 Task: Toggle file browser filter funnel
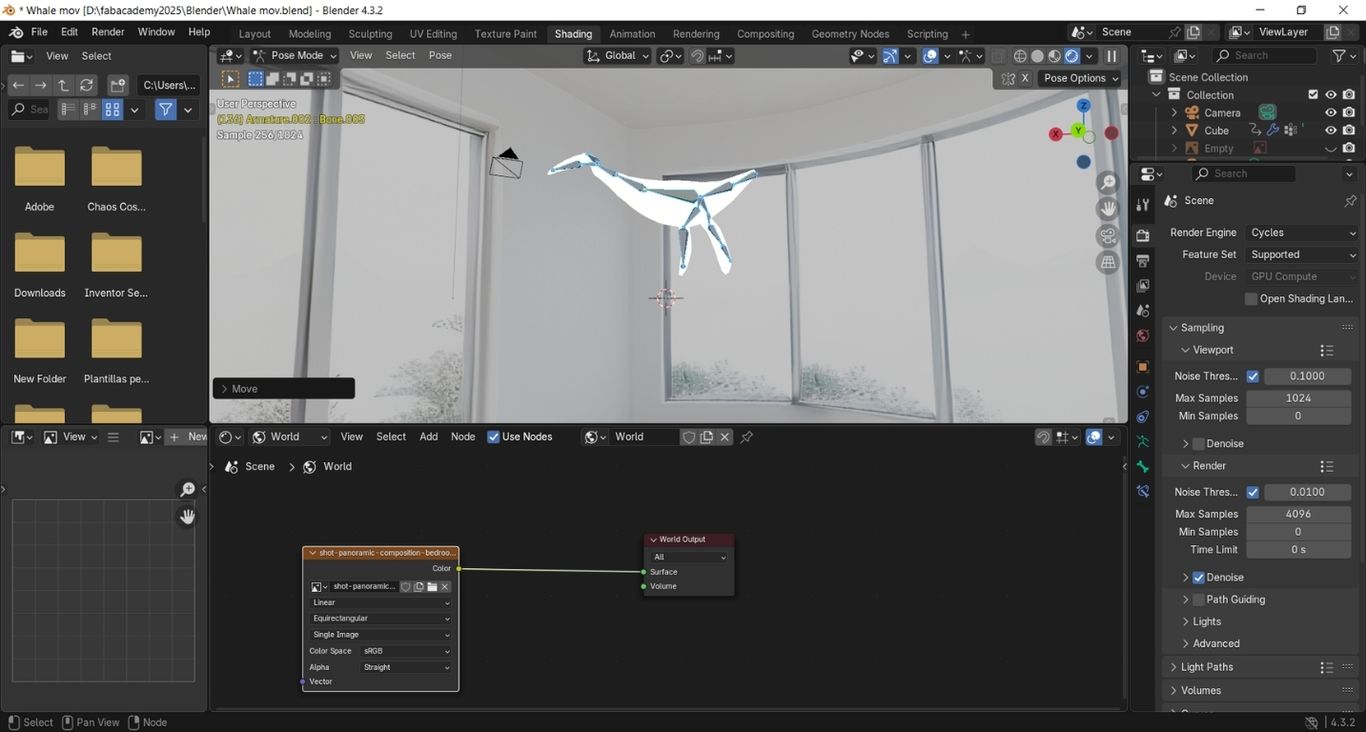tap(166, 109)
